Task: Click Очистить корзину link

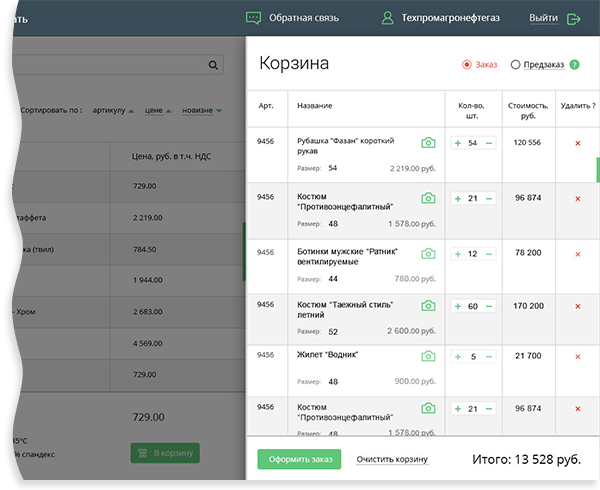Action: 392,459
